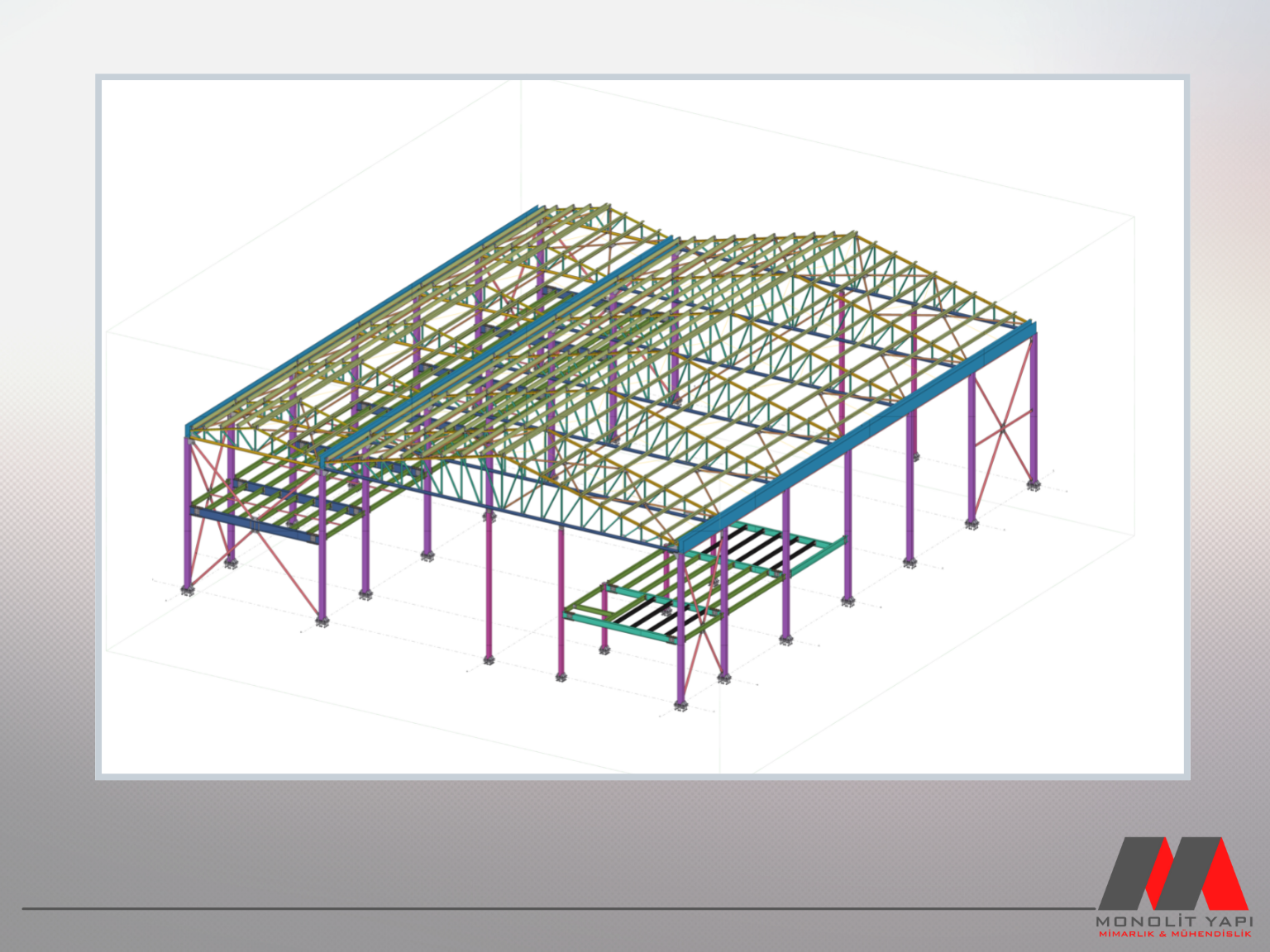1270x952 pixels.
Task: Click the base plate of the rightmost column
Action: (x=1034, y=485)
